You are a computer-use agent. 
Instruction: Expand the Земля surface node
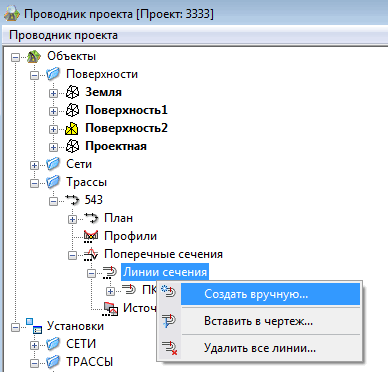click(x=53, y=93)
